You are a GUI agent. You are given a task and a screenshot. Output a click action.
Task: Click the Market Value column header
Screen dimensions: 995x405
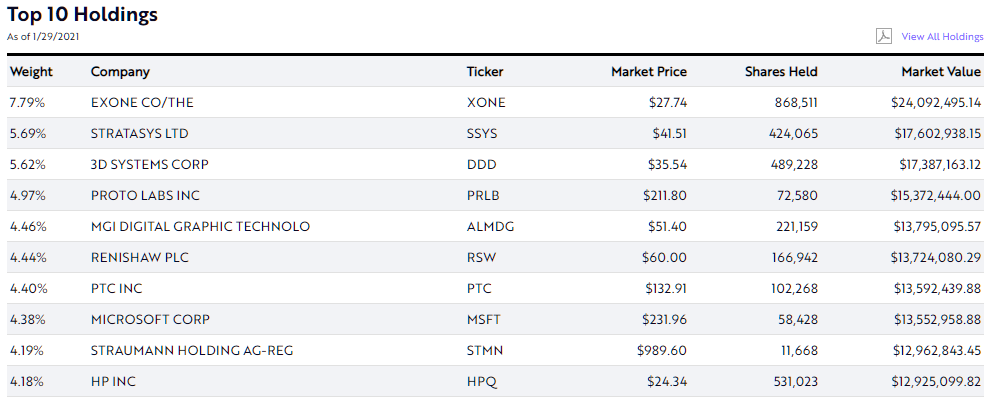tap(940, 71)
